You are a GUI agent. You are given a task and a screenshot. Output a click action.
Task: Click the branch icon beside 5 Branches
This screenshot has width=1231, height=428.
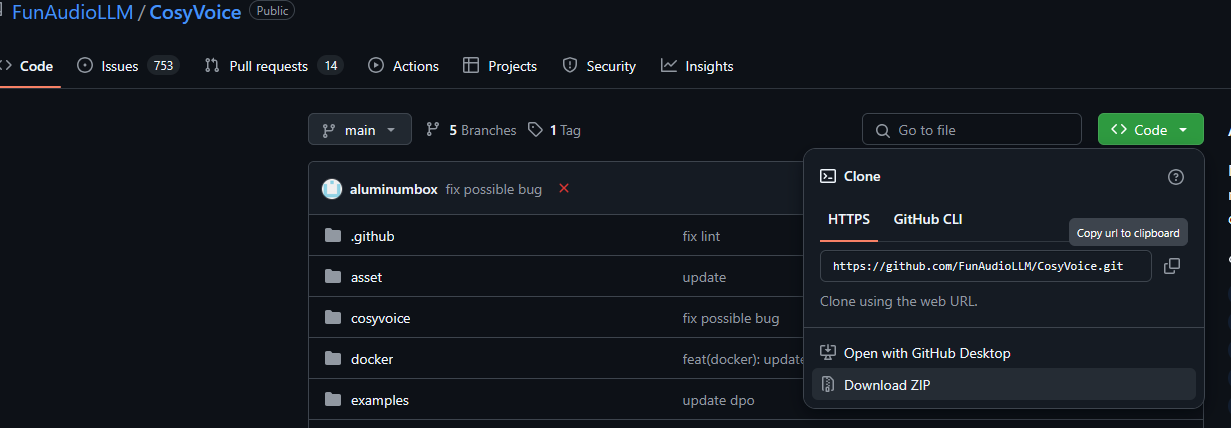433,130
